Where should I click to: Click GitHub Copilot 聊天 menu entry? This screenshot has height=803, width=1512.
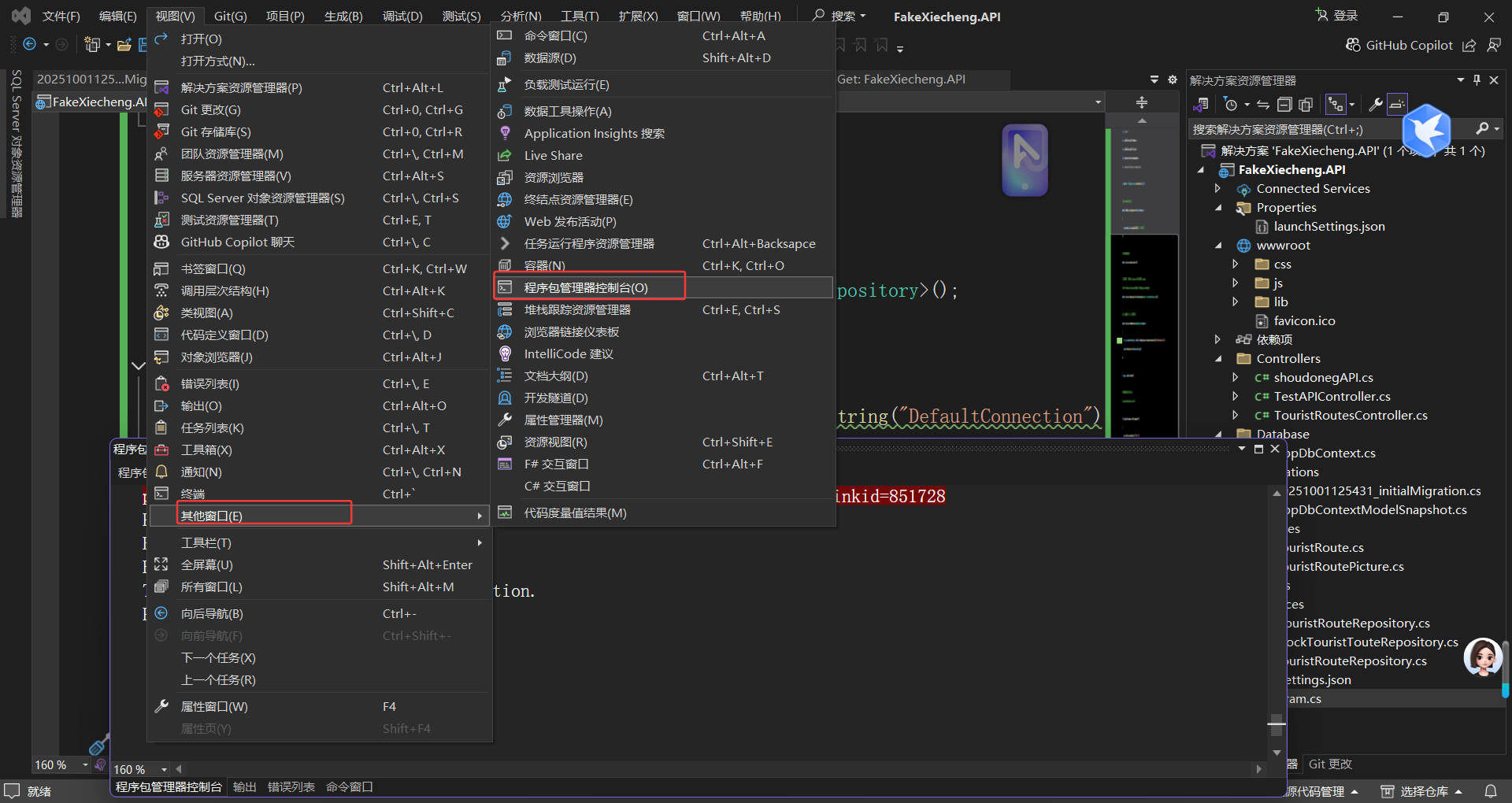(x=319, y=242)
